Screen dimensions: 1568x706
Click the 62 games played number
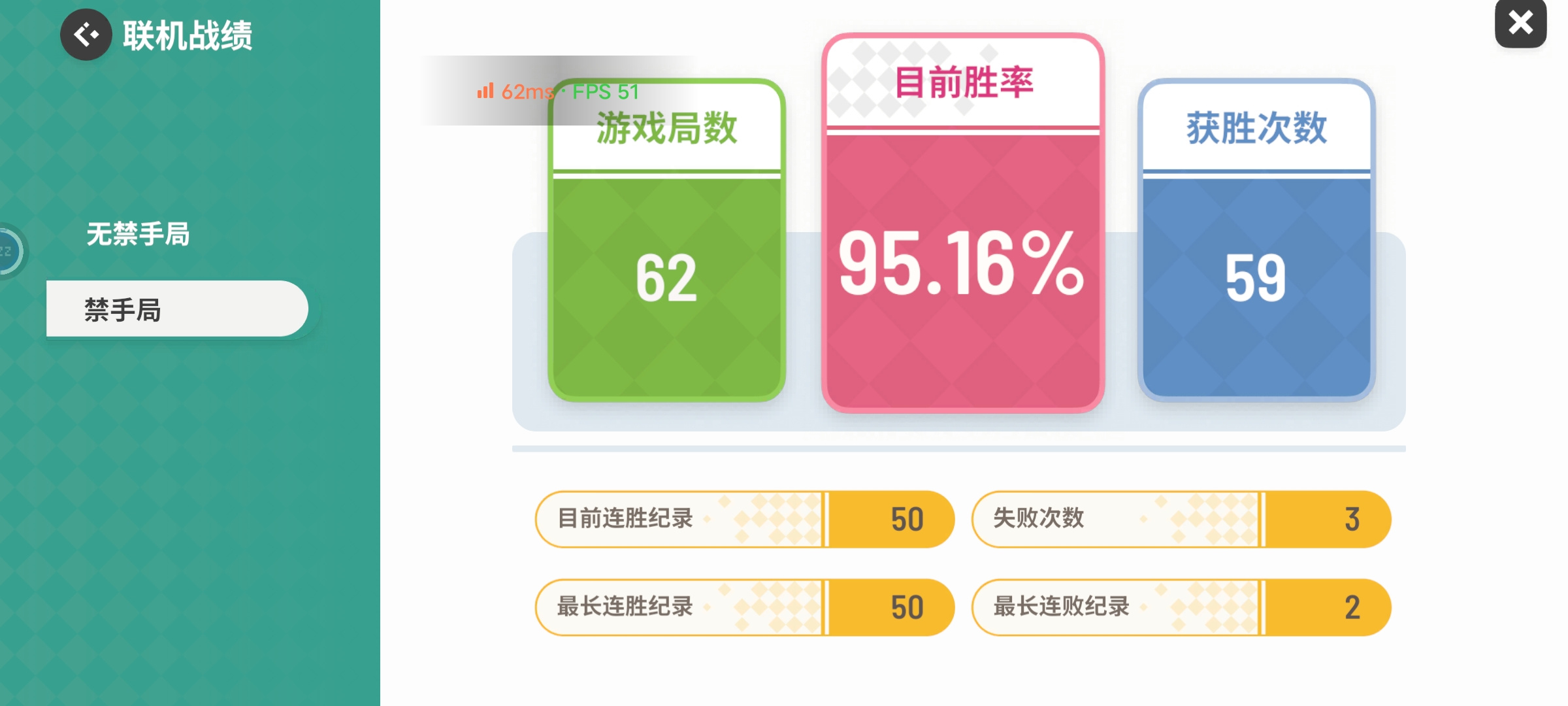(666, 278)
